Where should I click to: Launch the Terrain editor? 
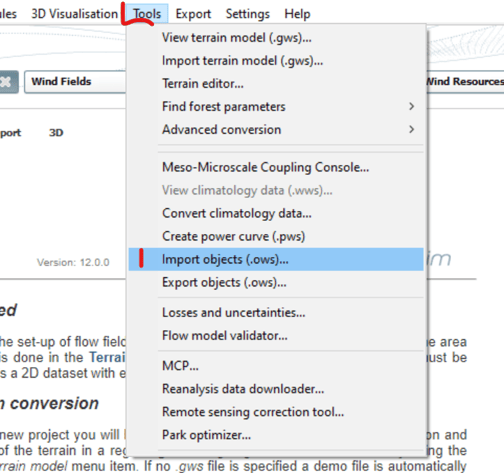[276, 84]
